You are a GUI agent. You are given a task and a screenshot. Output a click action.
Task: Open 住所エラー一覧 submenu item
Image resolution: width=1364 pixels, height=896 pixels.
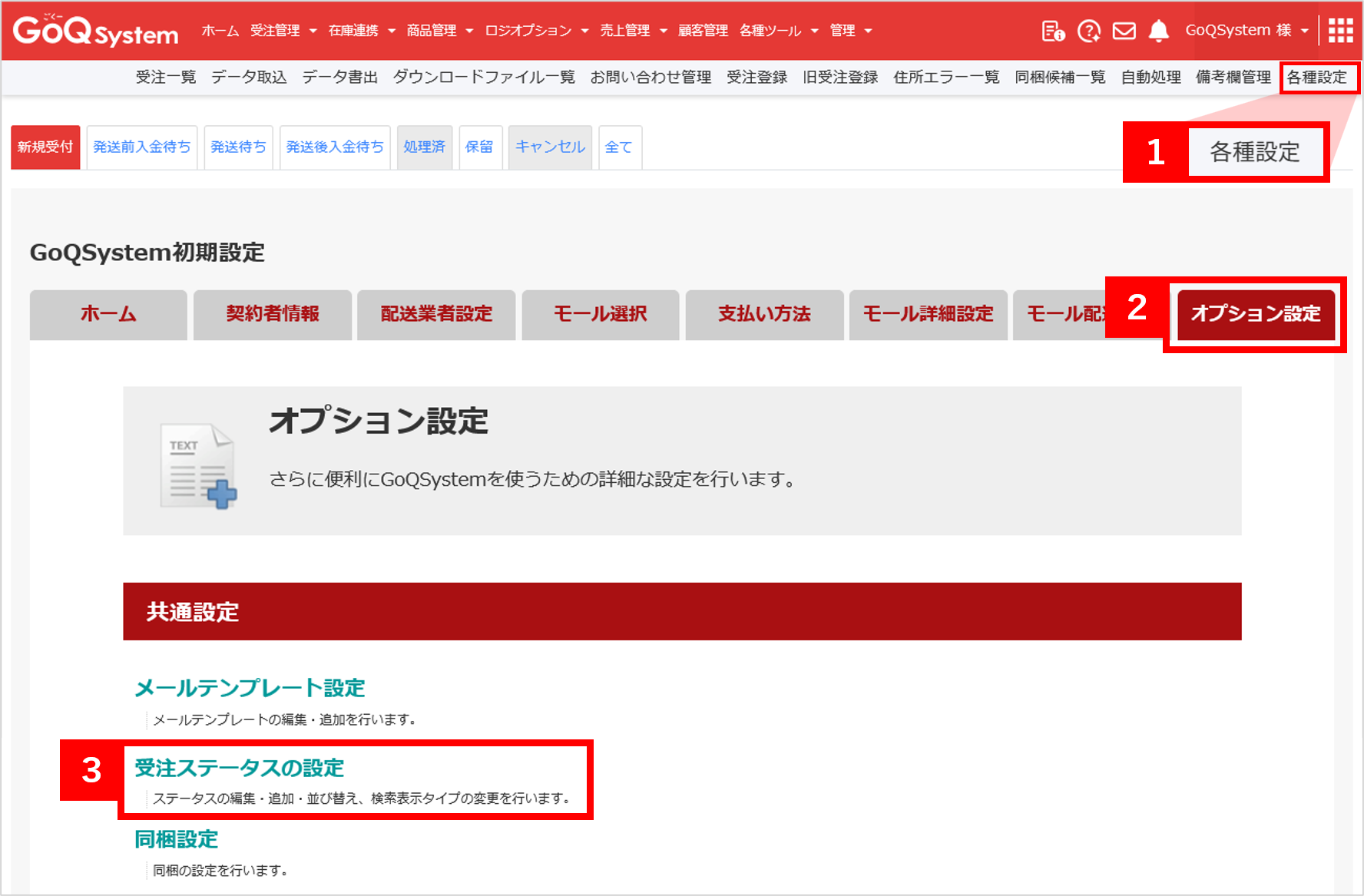coord(946,78)
